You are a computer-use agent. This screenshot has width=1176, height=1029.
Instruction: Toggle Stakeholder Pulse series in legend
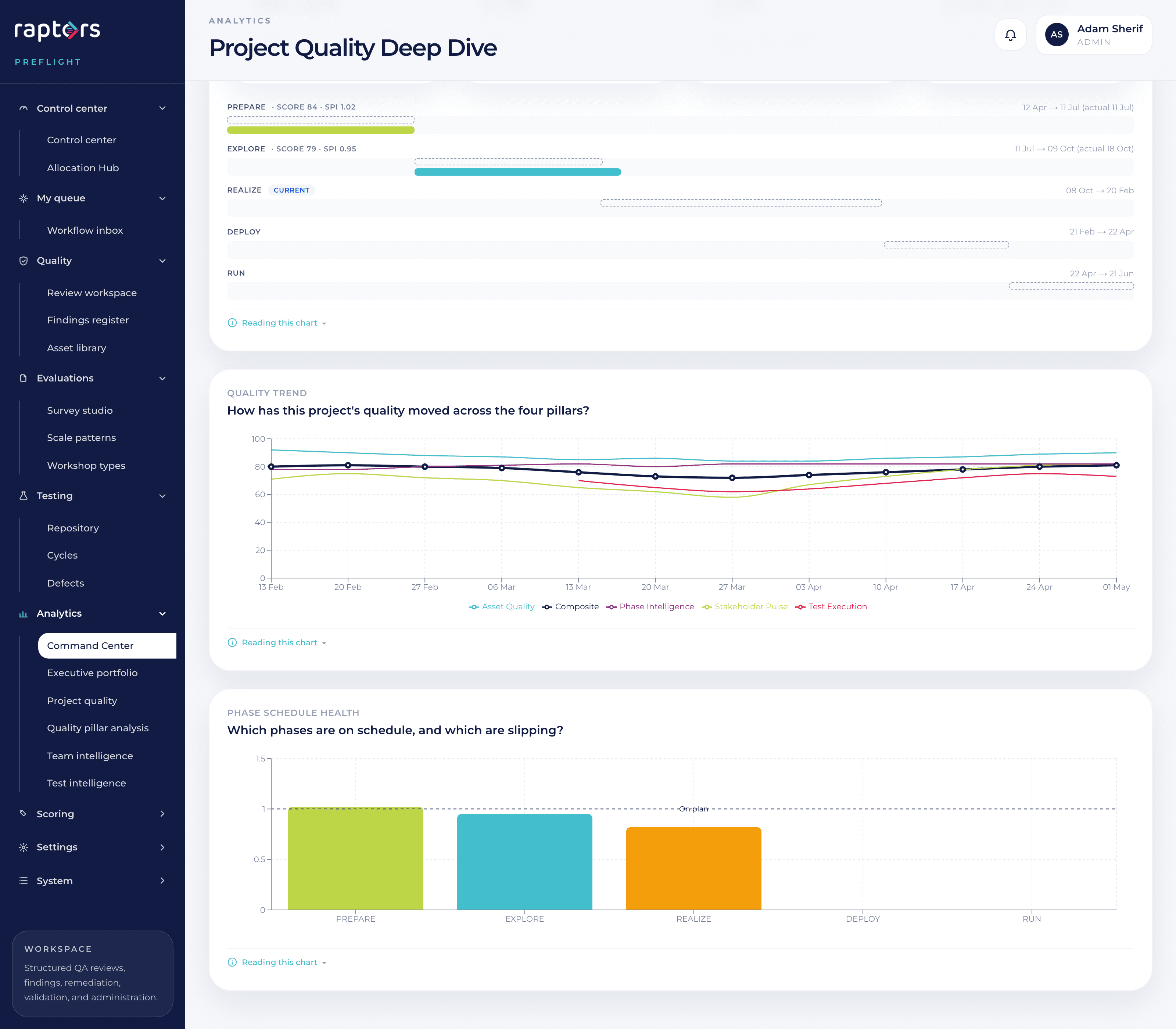pyautogui.click(x=745, y=607)
